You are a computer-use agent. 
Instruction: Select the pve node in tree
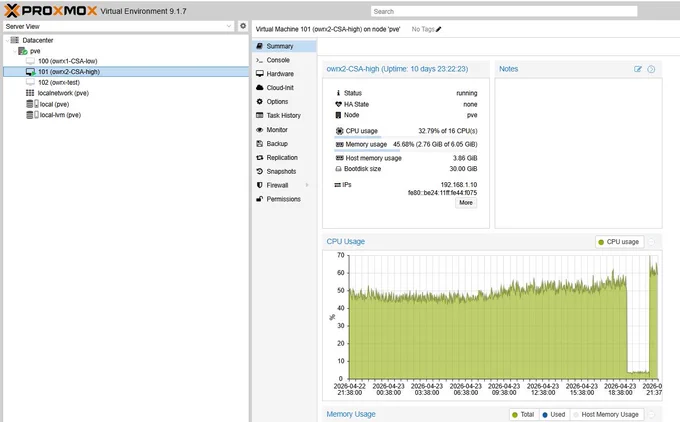35,51
